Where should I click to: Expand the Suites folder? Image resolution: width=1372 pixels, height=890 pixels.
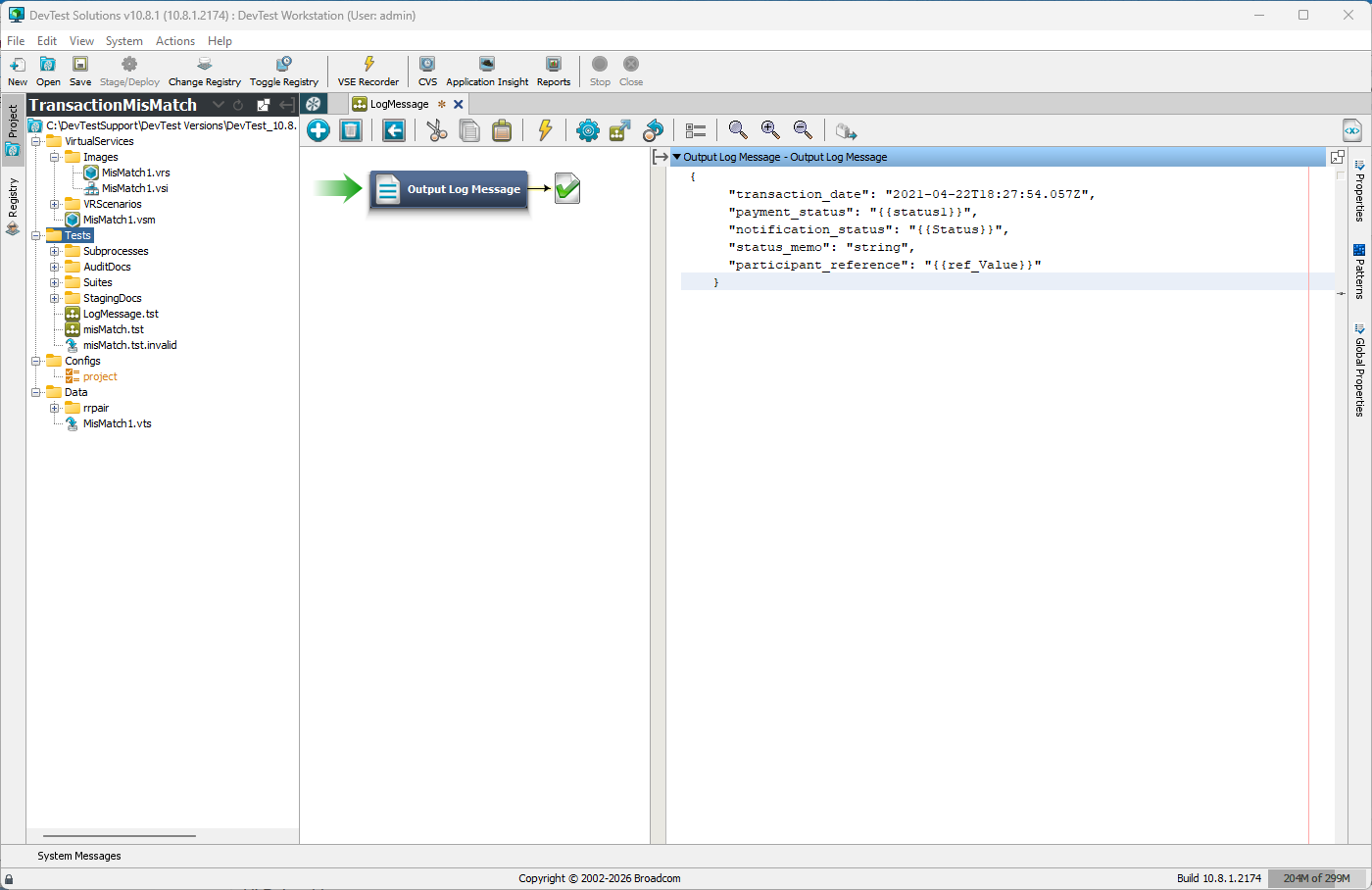tap(55, 282)
